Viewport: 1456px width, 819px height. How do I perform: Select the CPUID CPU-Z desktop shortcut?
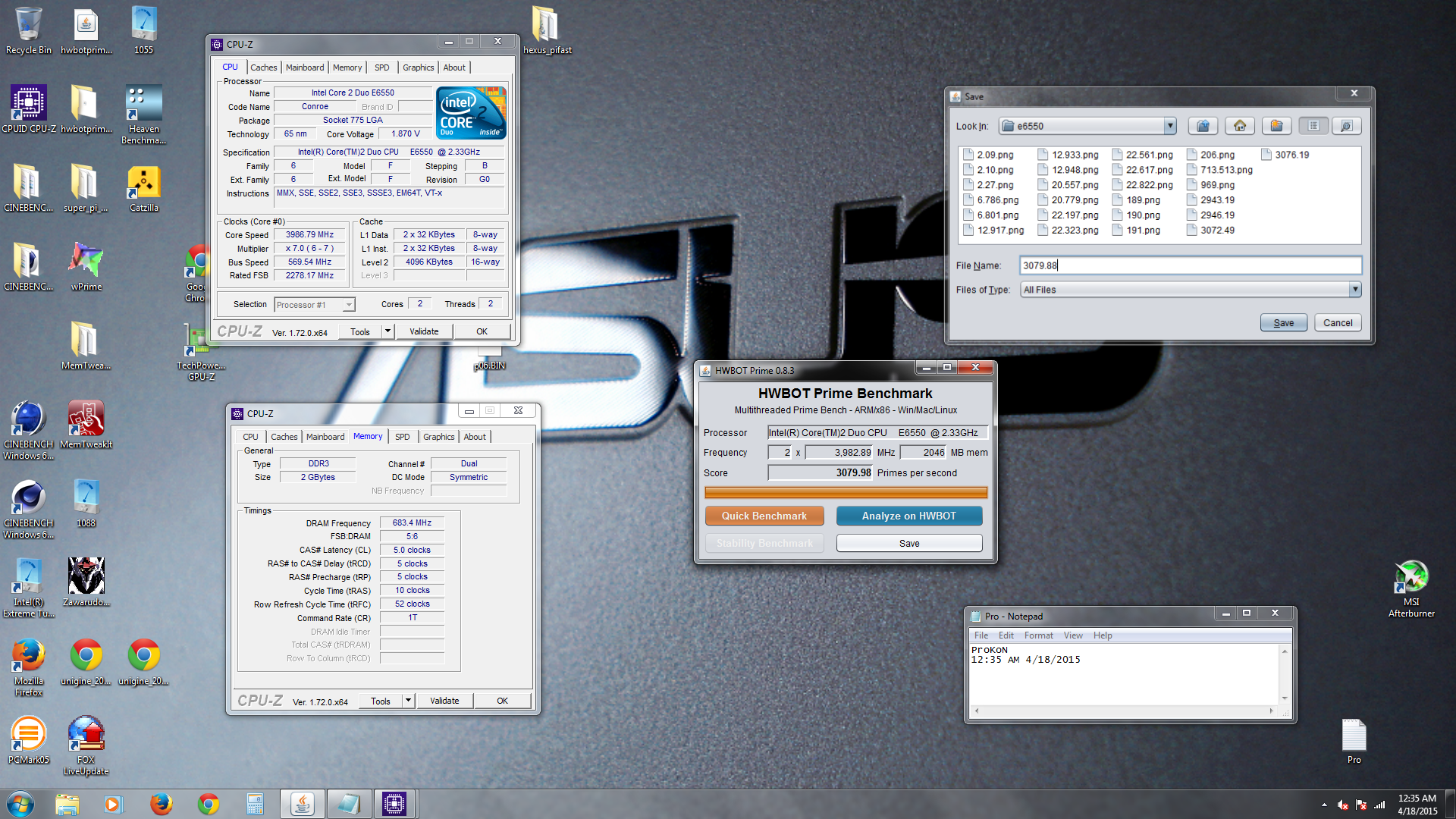28,110
